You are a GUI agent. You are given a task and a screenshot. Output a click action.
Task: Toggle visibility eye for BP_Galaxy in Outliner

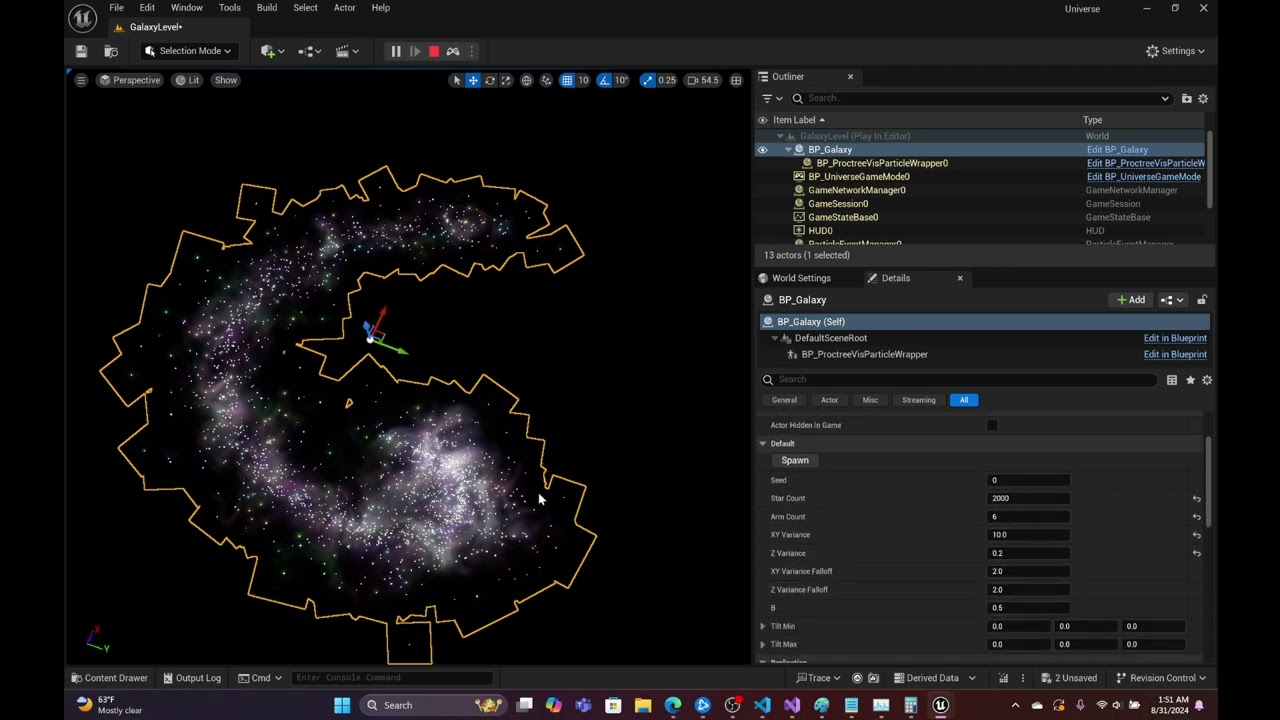(762, 150)
